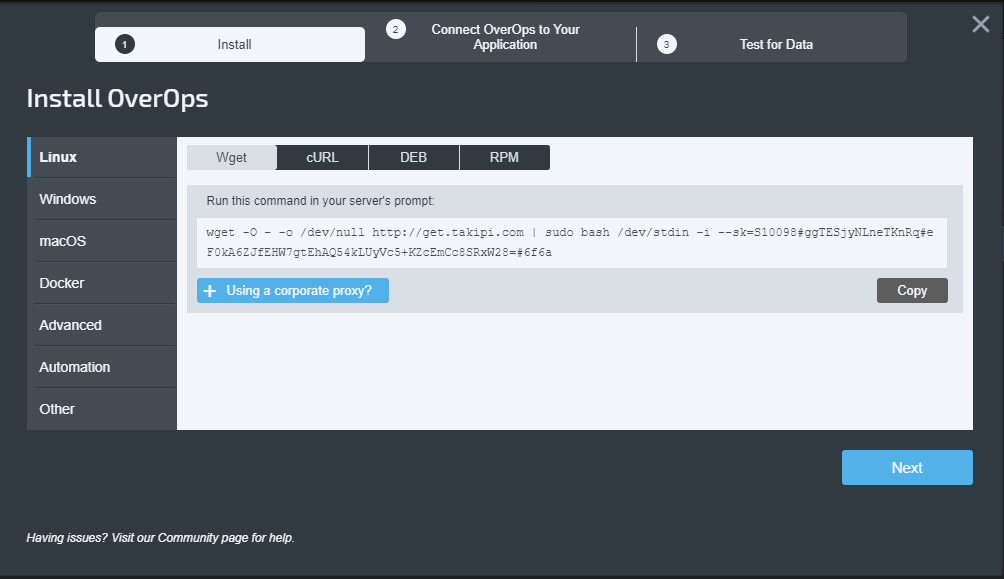Go to Test for Data step
Image resolution: width=1004 pixels, height=579 pixels.
coord(772,44)
